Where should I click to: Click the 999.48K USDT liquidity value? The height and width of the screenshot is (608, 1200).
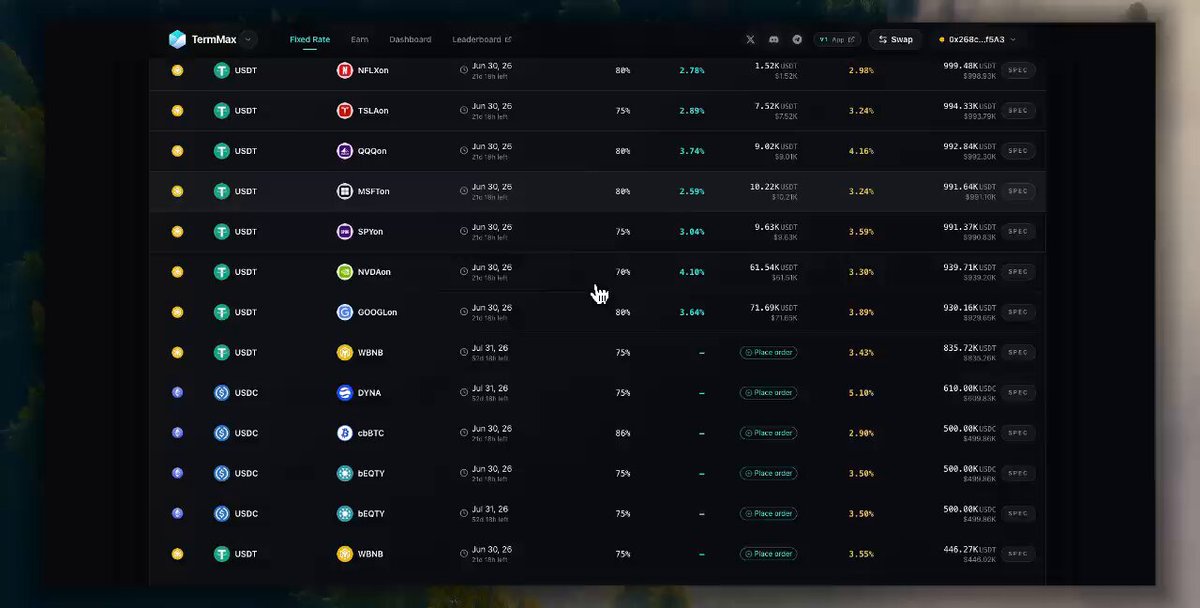(969, 66)
